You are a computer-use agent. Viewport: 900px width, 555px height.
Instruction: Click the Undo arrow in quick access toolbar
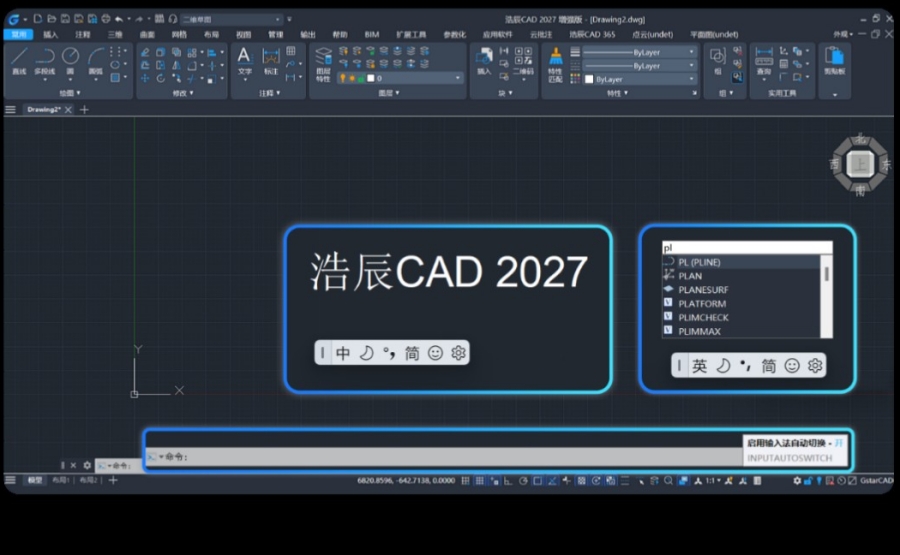(119, 19)
